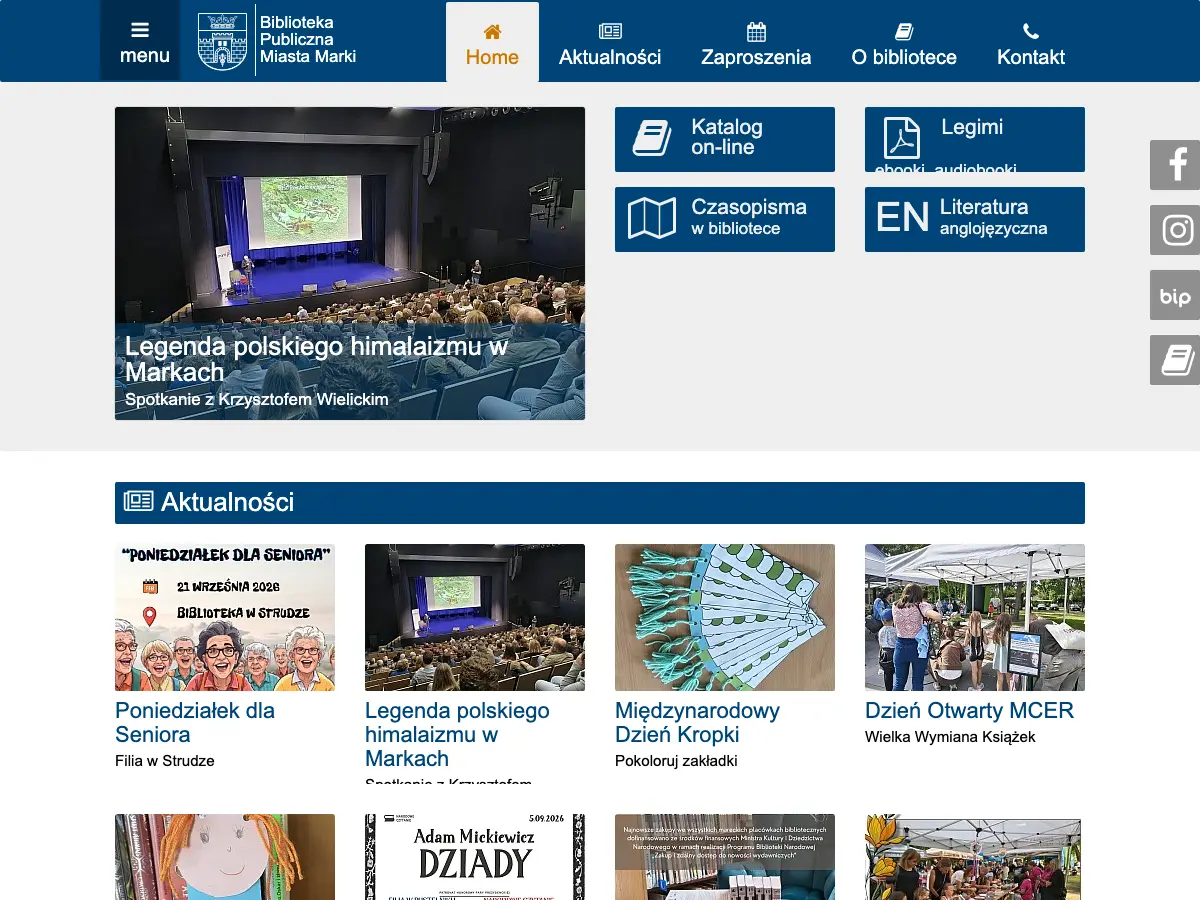Click the book icon in the side panel
The height and width of the screenshot is (900, 1200).
pyautogui.click(x=1175, y=360)
